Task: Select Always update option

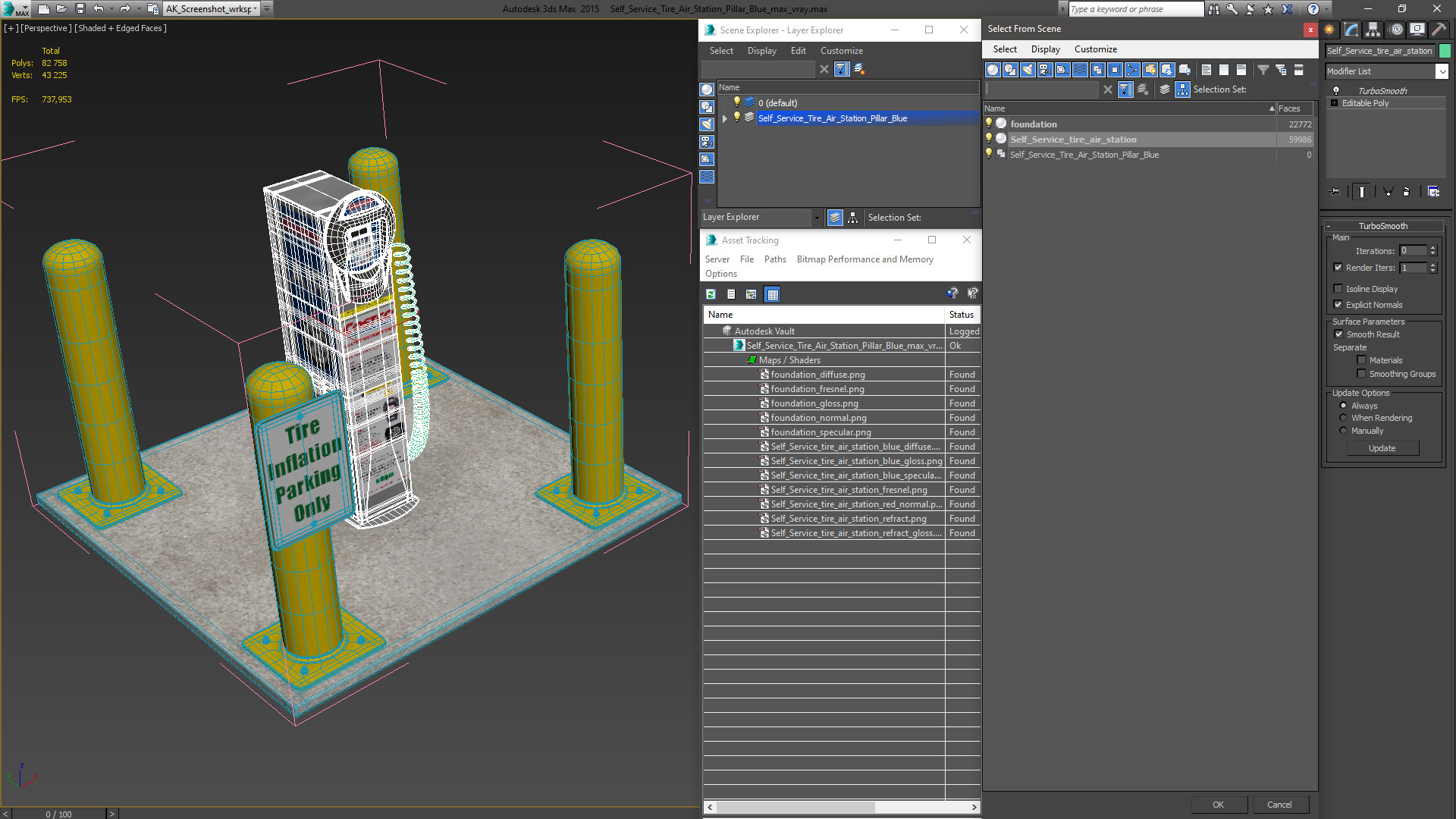Action: tap(1343, 406)
